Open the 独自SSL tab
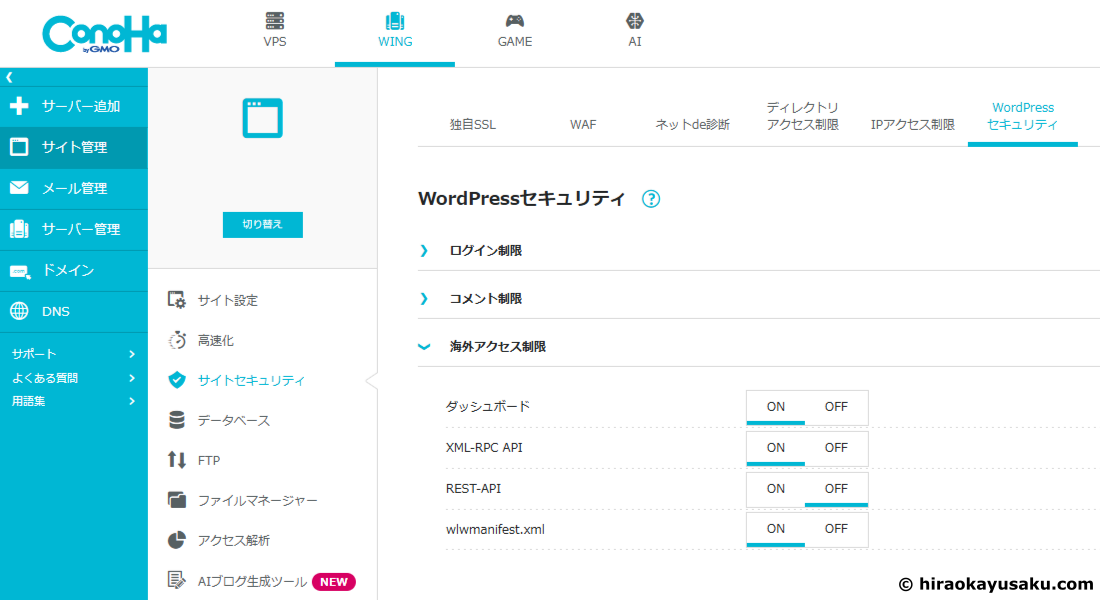This screenshot has width=1100, height=600. [x=473, y=125]
